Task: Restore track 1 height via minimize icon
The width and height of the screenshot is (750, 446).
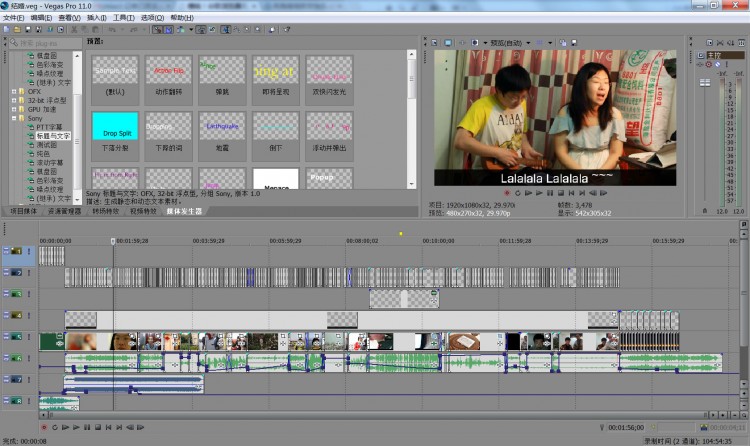Action: (6, 250)
